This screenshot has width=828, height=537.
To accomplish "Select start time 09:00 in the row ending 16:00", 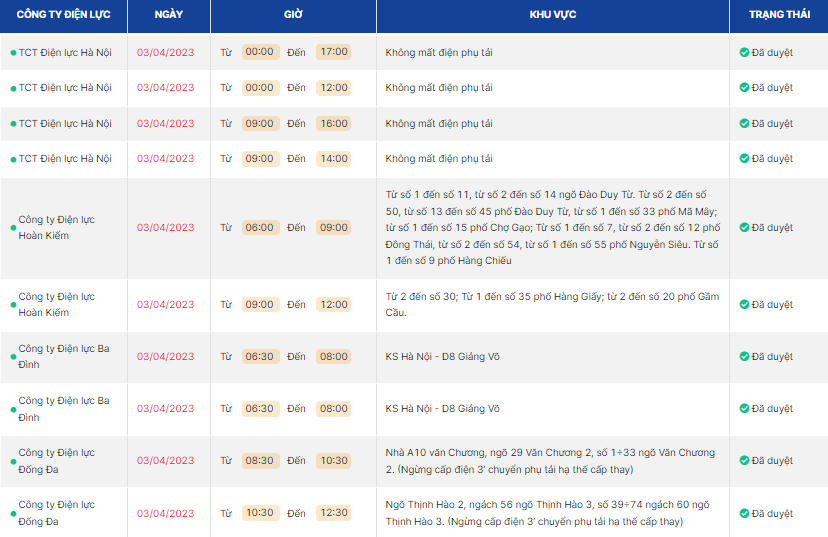I will pyautogui.click(x=260, y=124).
